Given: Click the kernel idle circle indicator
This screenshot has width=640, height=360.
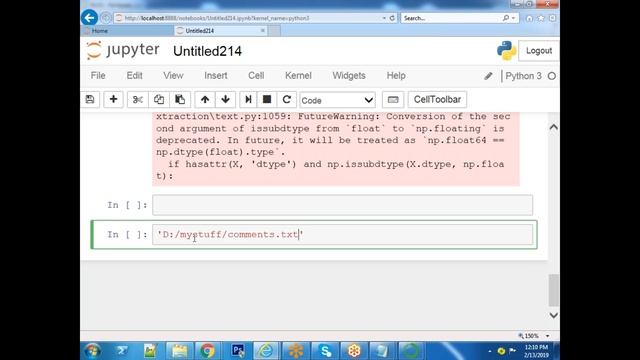Looking at the screenshot, I should (x=551, y=76).
